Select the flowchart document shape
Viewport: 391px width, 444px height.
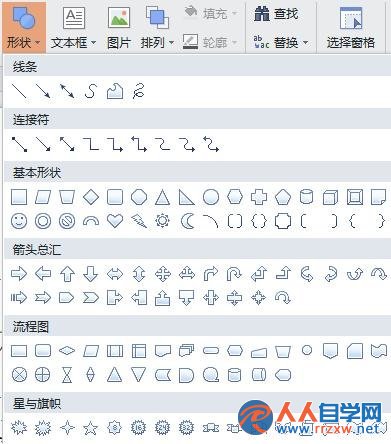pyautogui.click(x=163, y=351)
